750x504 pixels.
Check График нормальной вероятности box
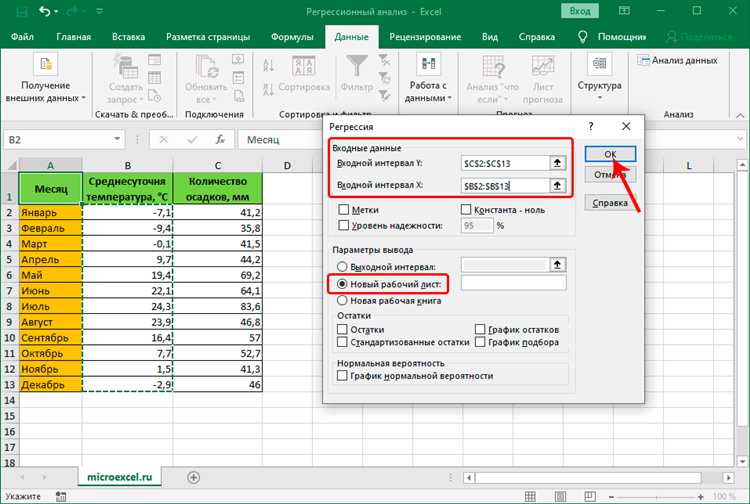[x=342, y=376]
